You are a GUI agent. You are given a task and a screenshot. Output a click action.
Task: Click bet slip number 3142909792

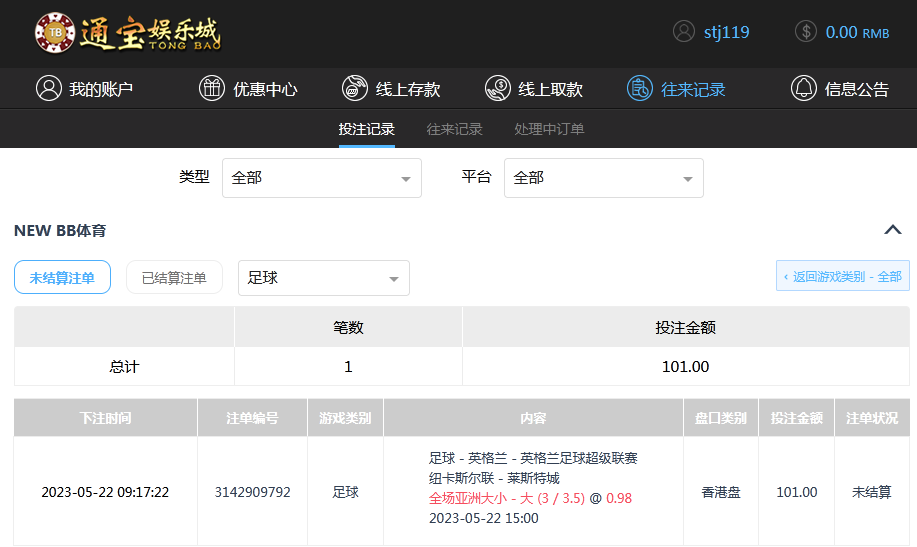point(252,492)
